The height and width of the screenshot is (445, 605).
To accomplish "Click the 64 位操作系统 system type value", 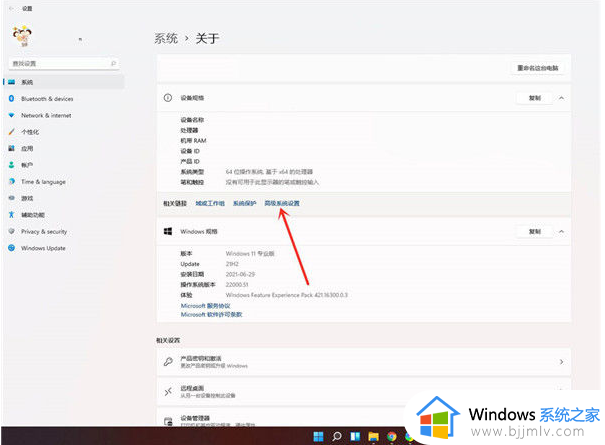I will (269, 172).
